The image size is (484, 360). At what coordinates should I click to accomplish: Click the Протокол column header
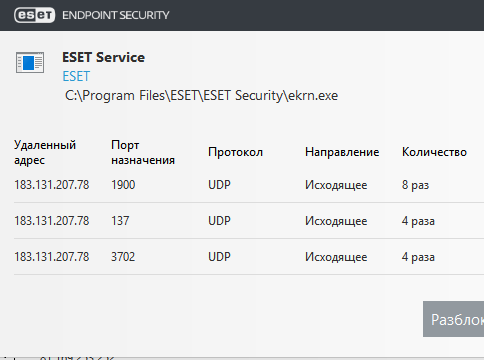tap(235, 152)
